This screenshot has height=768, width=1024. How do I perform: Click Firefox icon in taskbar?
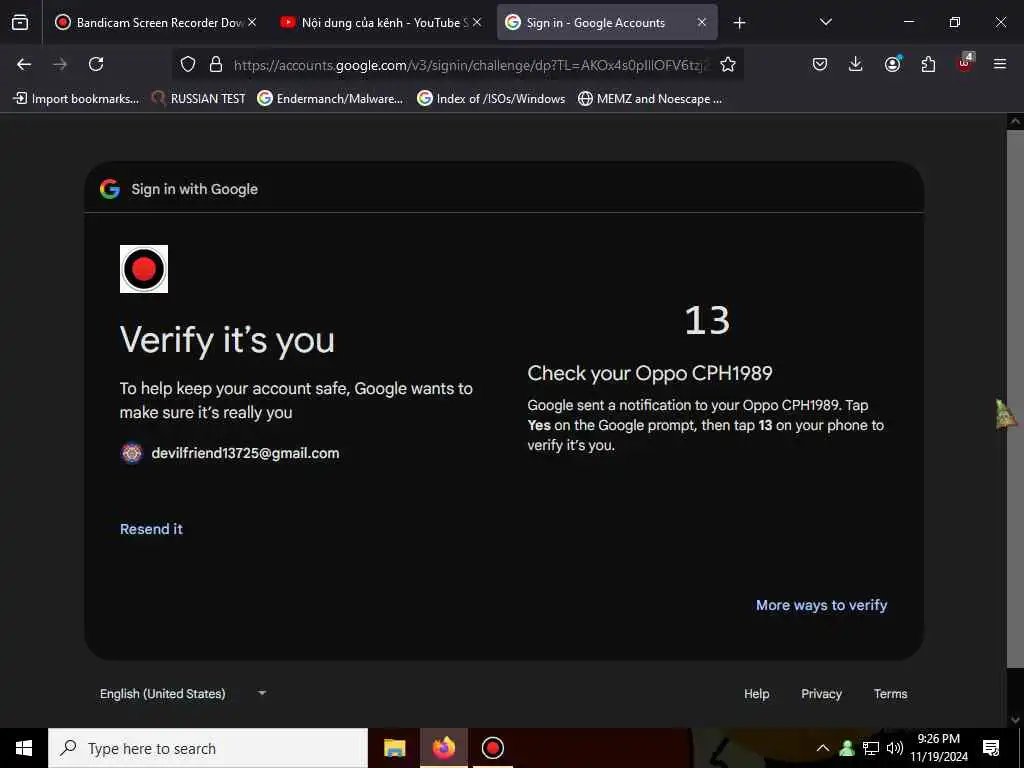444,748
